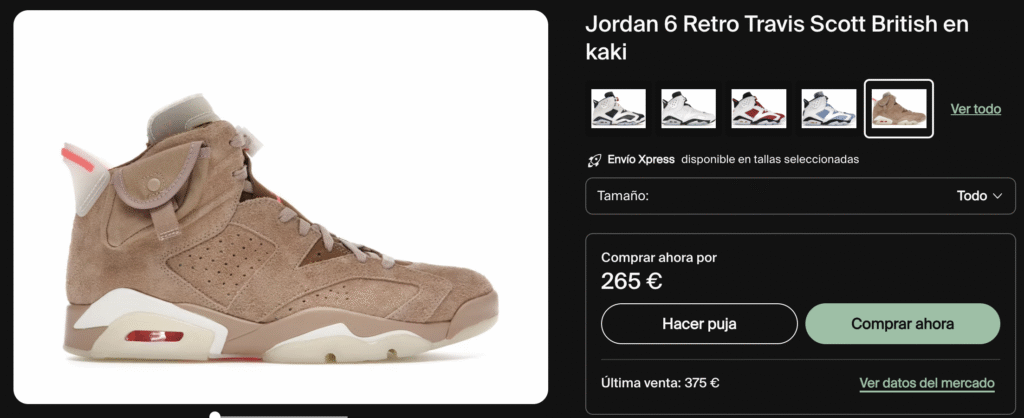Screen dimensions: 1024x418
Task: Select the blue and white Jordan 6 thumbnail
Action: point(829,108)
